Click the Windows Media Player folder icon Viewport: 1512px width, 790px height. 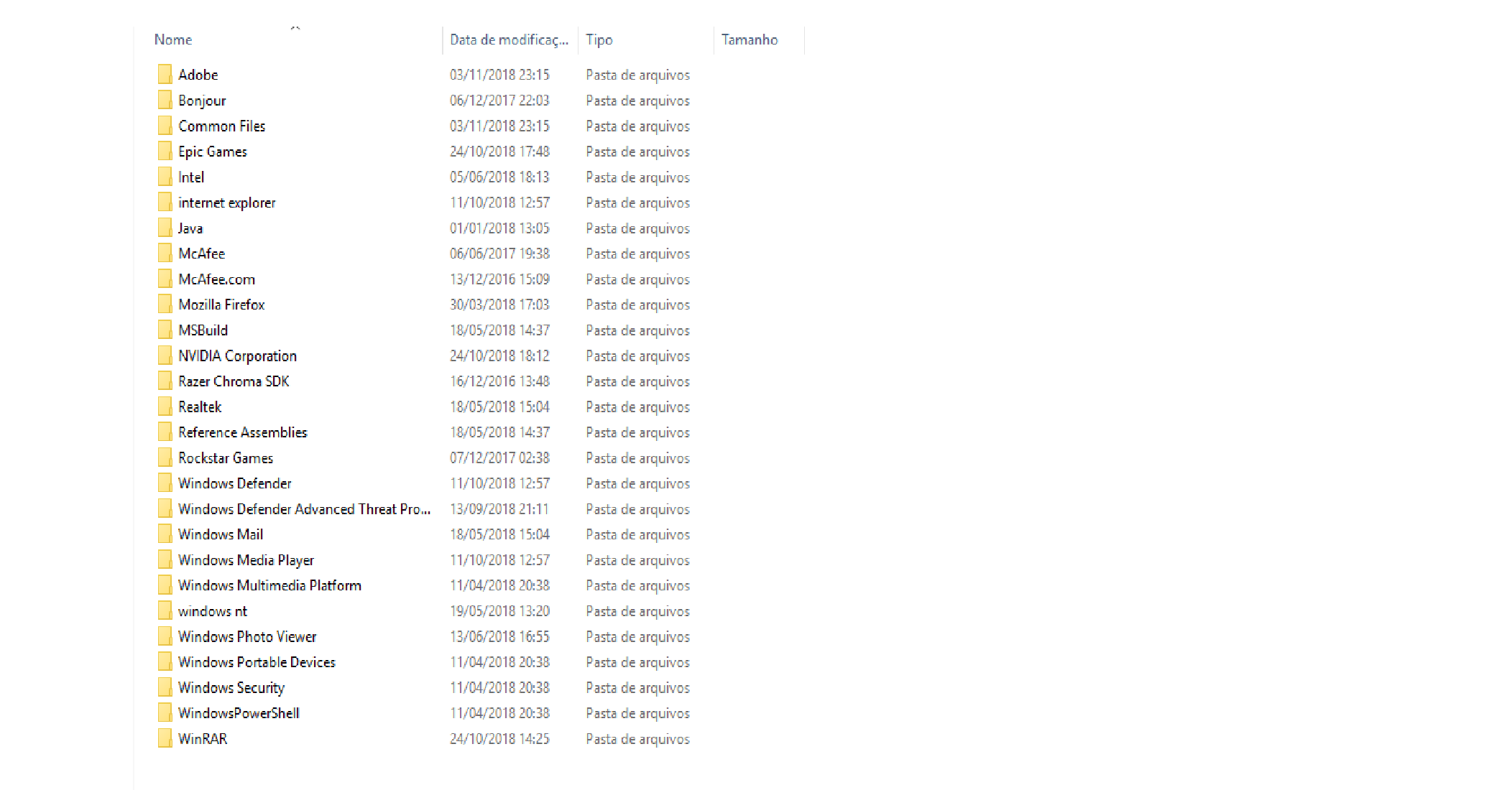165,560
